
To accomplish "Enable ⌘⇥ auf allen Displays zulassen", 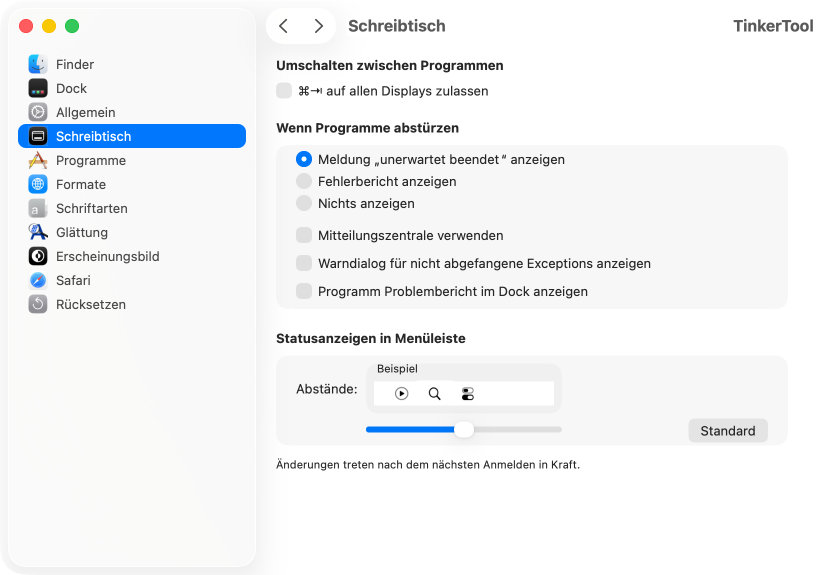I will point(284,91).
